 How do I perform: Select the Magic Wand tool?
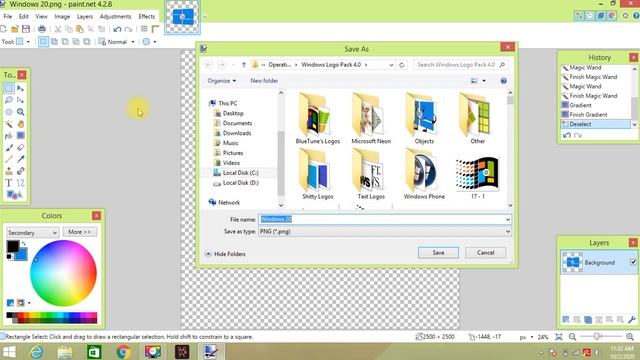coord(9,124)
